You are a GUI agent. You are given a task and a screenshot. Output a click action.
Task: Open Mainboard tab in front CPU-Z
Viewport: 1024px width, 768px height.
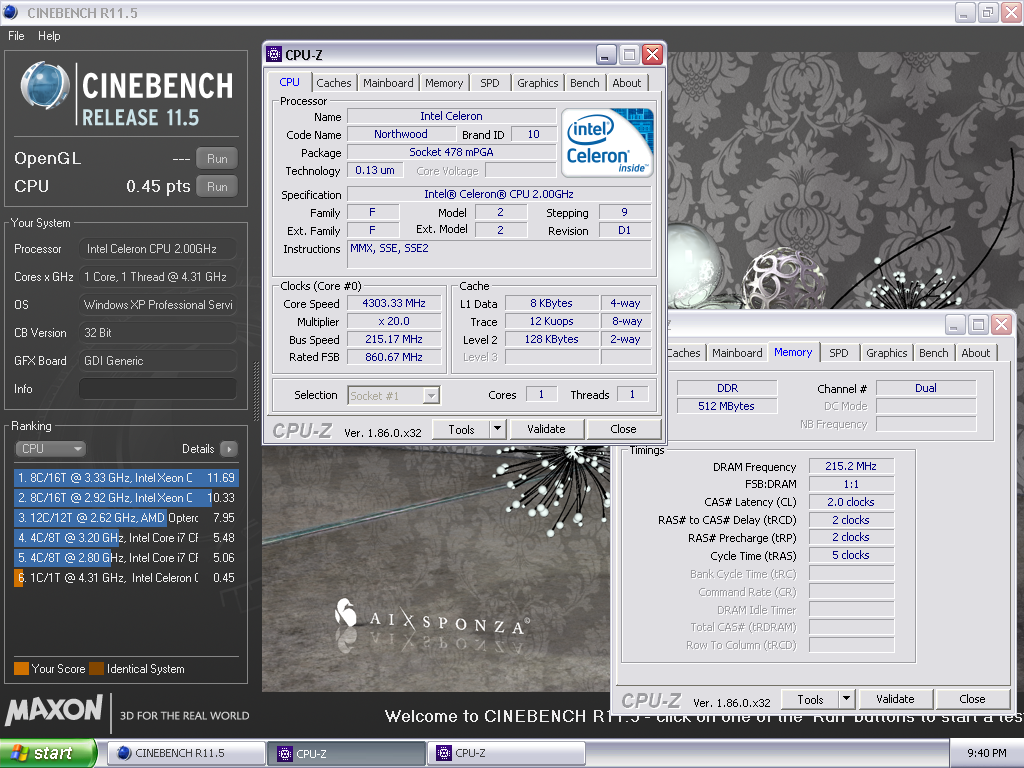(388, 83)
